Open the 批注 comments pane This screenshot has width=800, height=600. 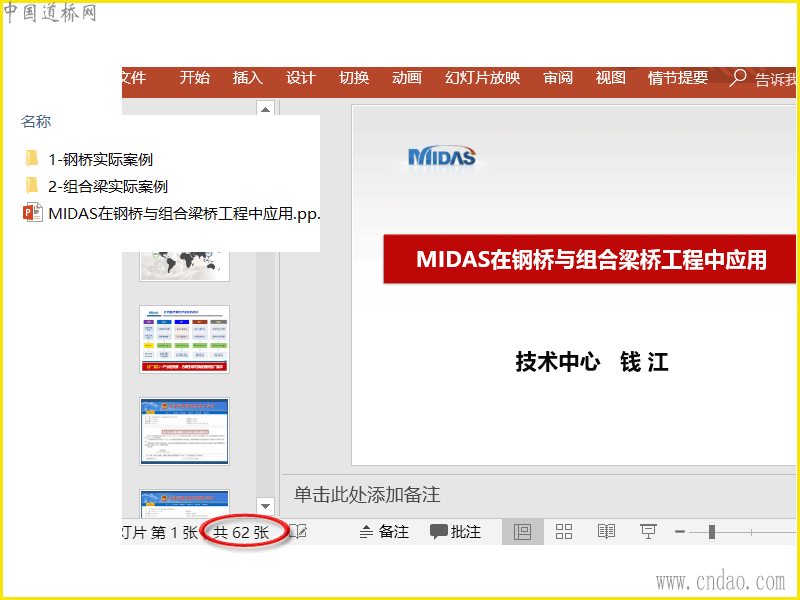click(x=455, y=532)
